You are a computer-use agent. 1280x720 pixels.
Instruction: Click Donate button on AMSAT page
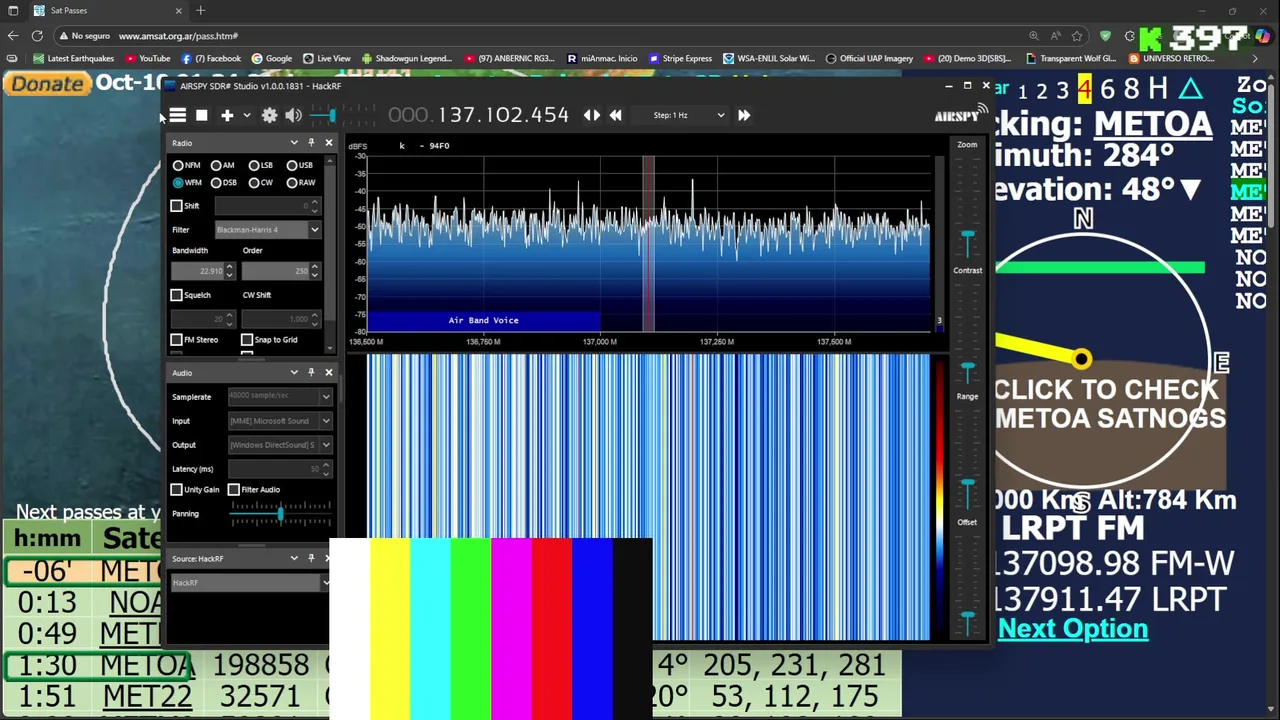click(x=47, y=84)
